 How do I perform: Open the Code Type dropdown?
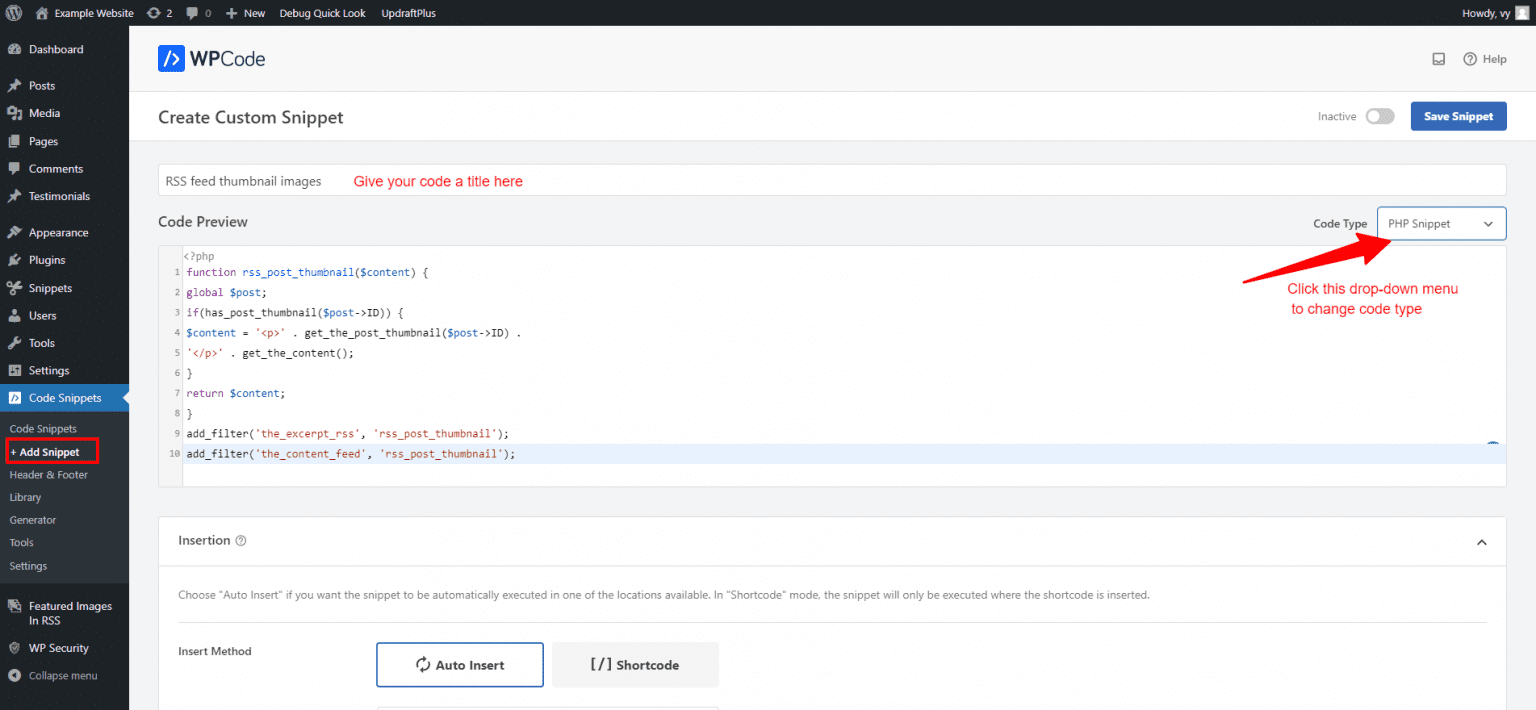click(1441, 223)
